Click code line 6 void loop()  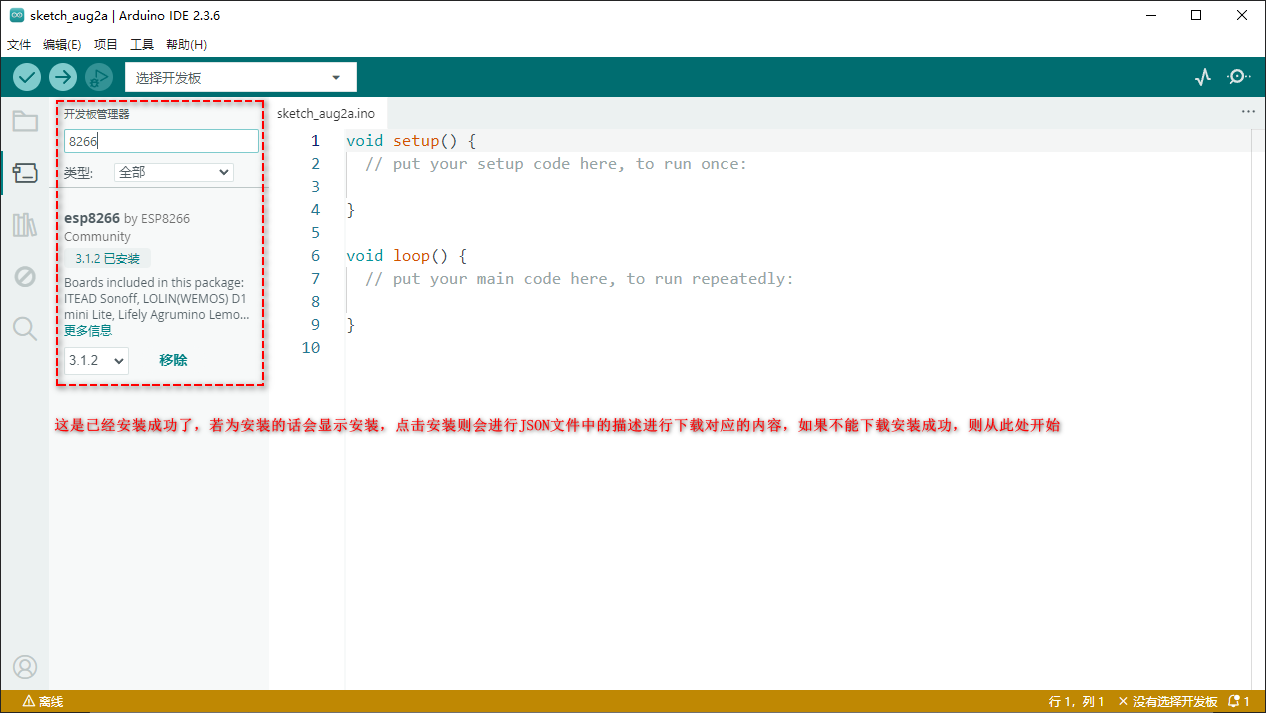click(x=407, y=256)
